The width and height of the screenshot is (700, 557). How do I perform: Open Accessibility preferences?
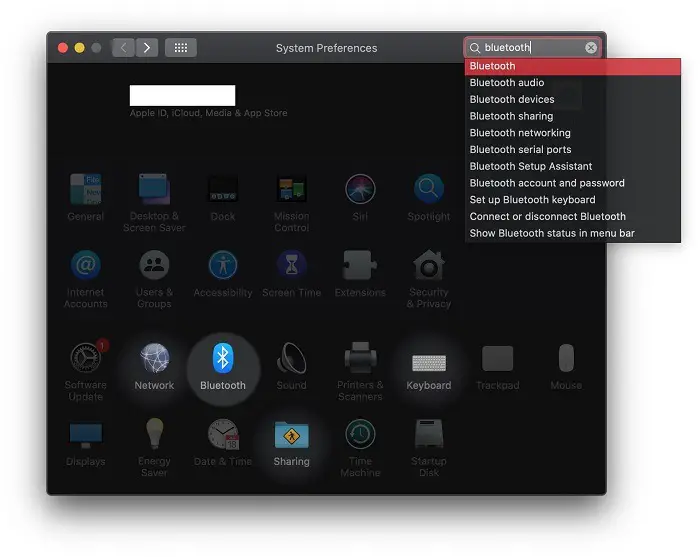pos(223,265)
